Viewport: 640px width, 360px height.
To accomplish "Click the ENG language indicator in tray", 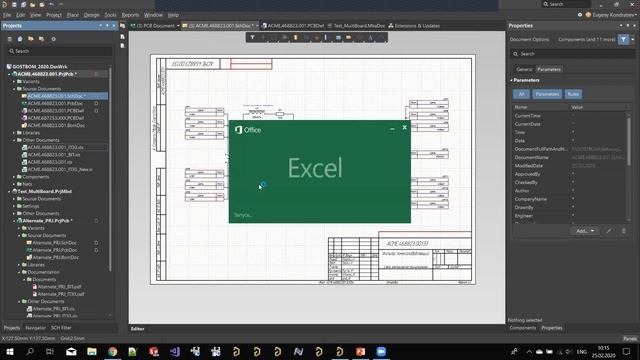I will coord(581,351).
